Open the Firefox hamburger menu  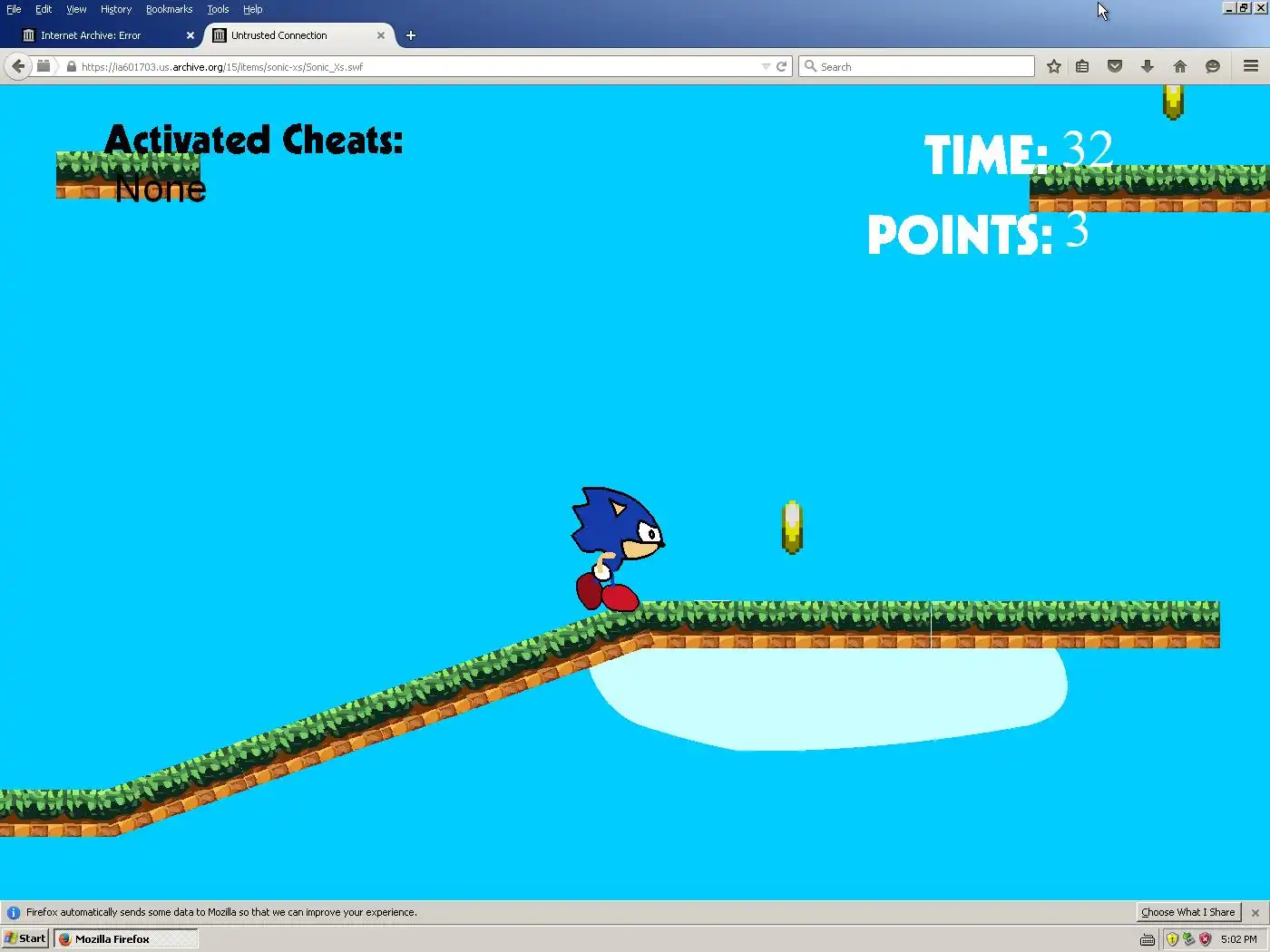pyautogui.click(x=1251, y=66)
